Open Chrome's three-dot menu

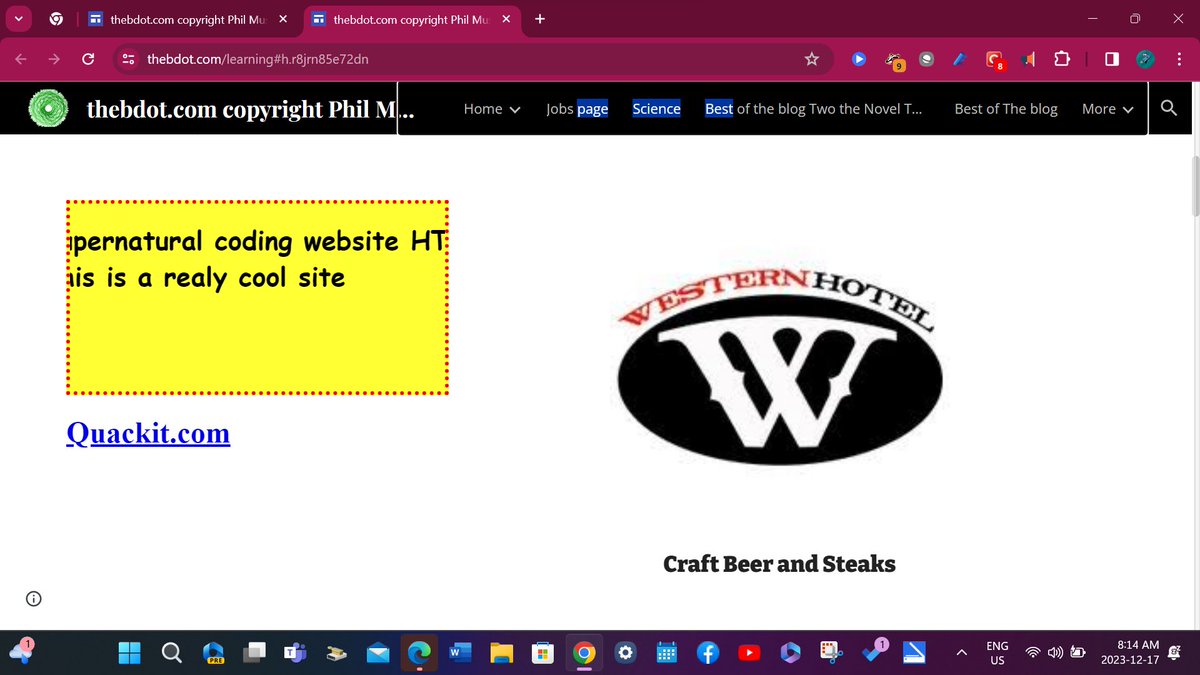1179,59
